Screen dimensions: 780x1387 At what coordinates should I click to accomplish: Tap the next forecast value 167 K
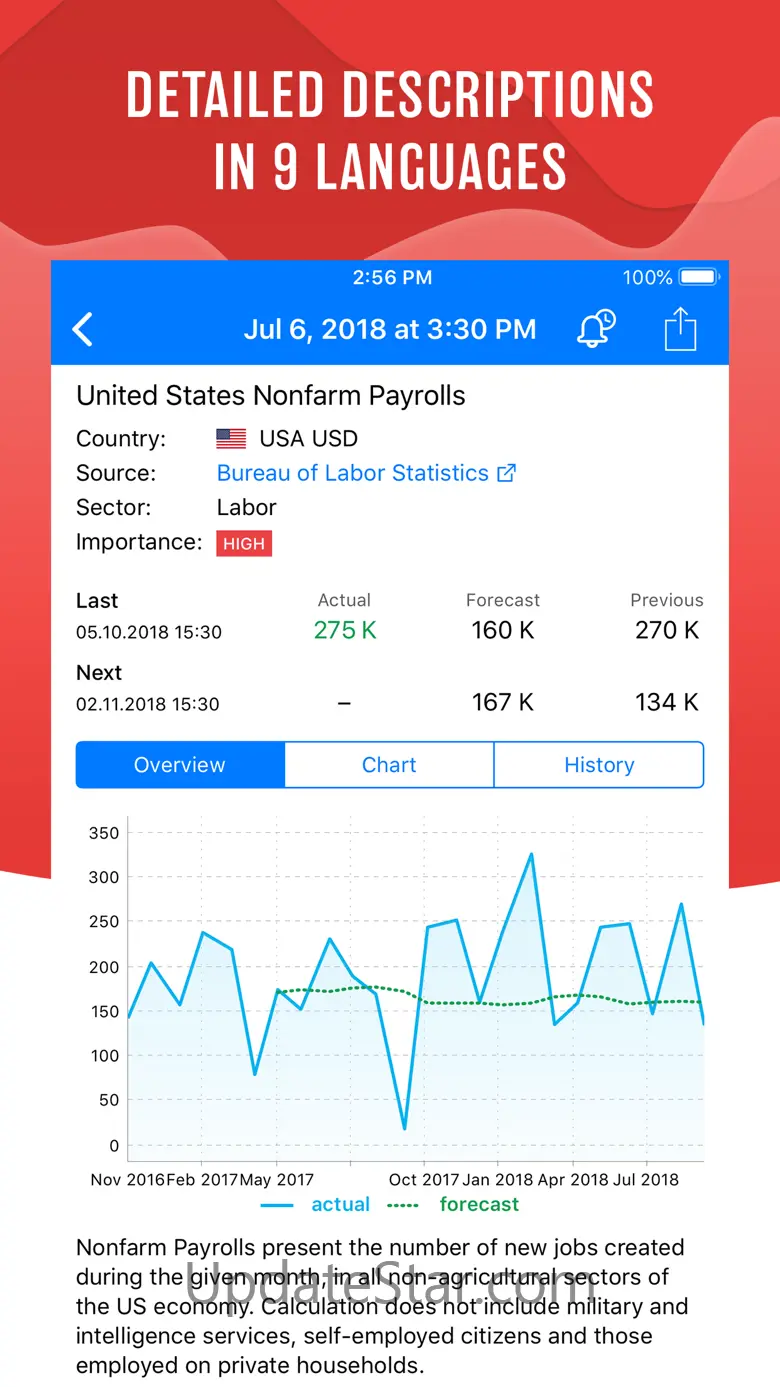(x=503, y=702)
